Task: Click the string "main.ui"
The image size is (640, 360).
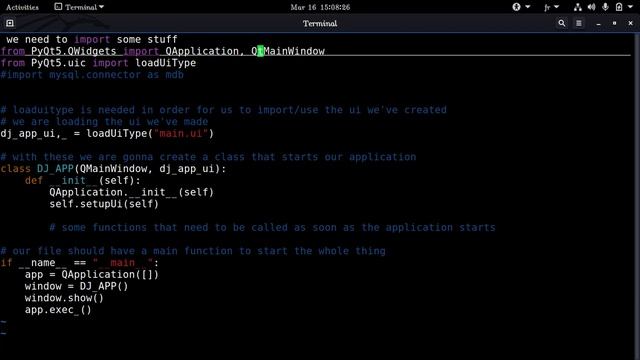Action: [x=181, y=133]
